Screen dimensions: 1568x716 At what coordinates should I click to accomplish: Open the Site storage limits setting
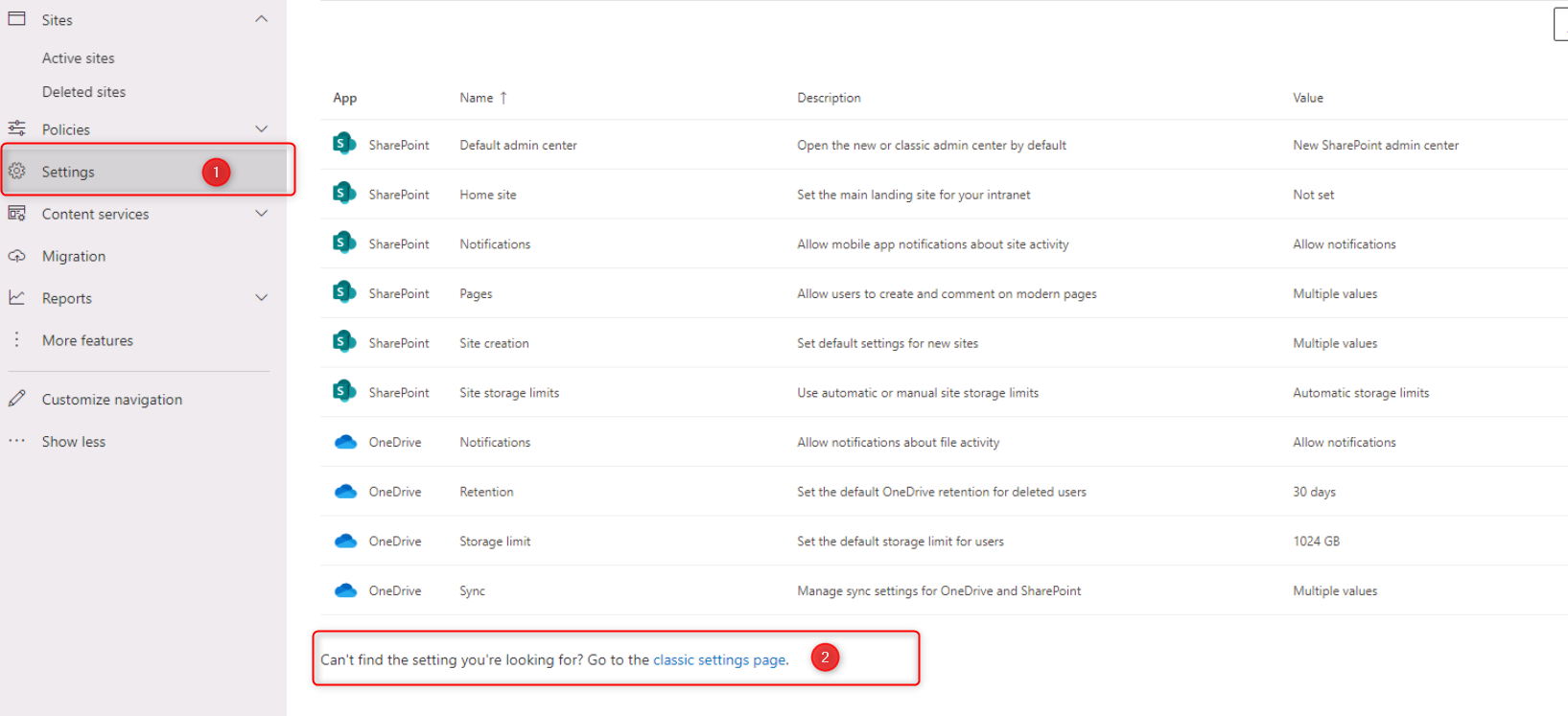508,393
